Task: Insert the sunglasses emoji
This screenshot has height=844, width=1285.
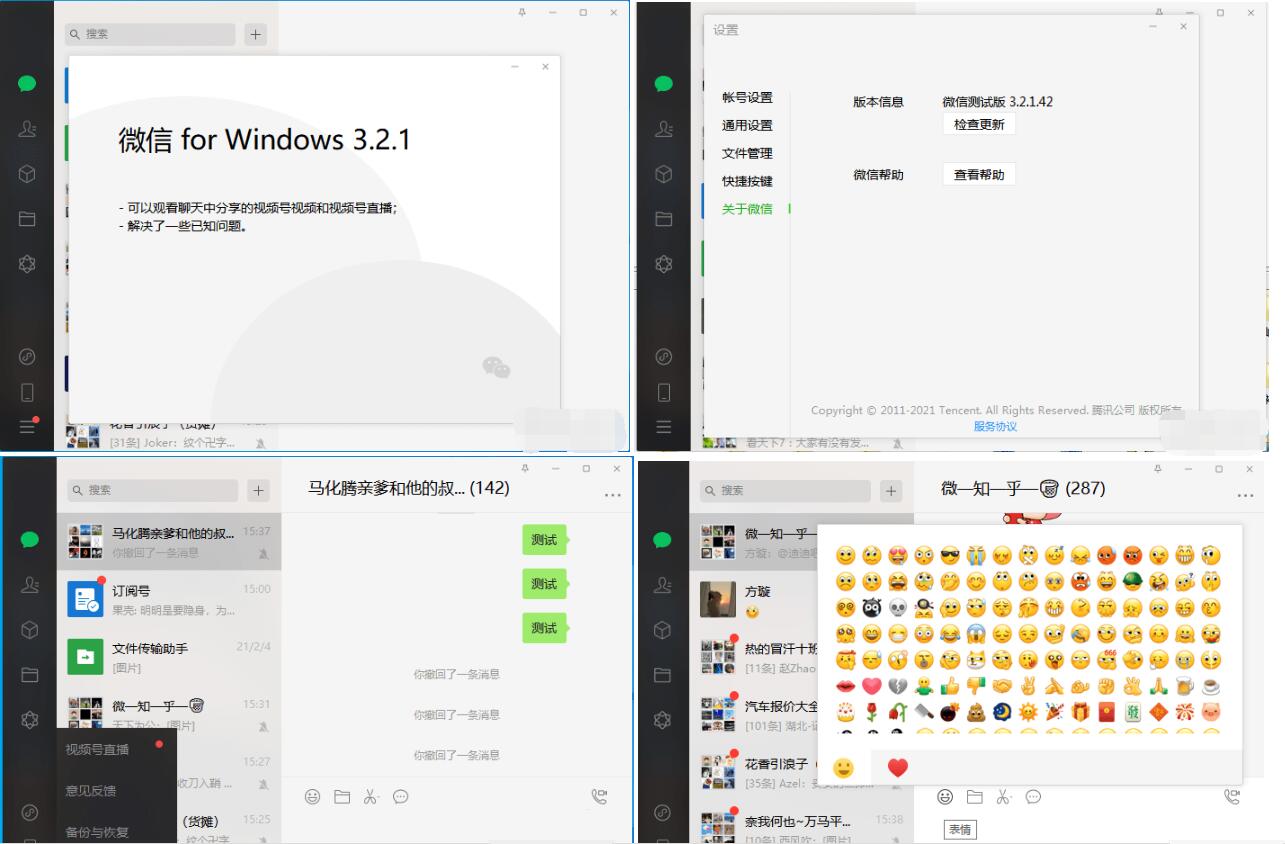Action: [950, 555]
